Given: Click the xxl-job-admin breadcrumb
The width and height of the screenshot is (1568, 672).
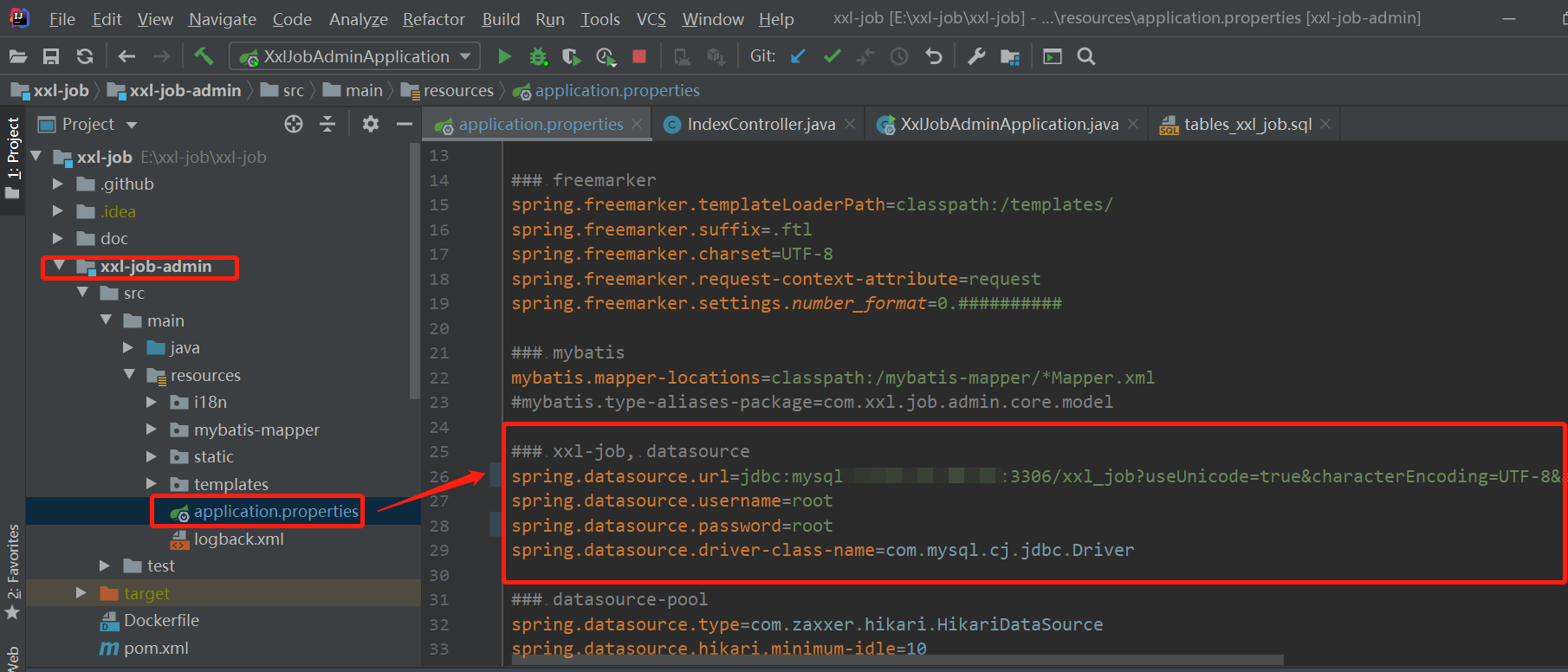Looking at the screenshot, I should point(175,90).
